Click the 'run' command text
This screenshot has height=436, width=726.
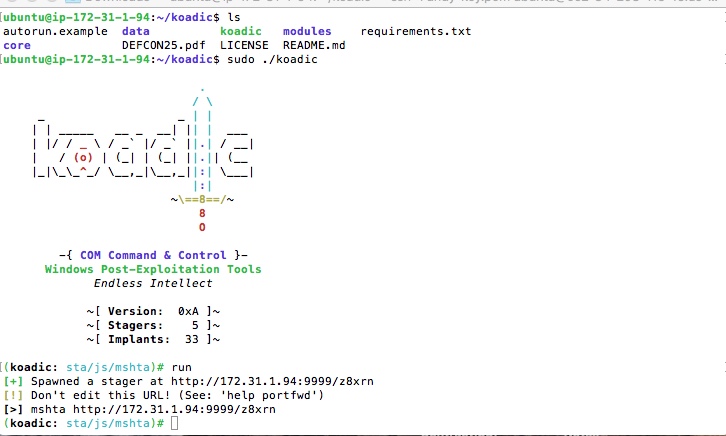pos(182,367)
